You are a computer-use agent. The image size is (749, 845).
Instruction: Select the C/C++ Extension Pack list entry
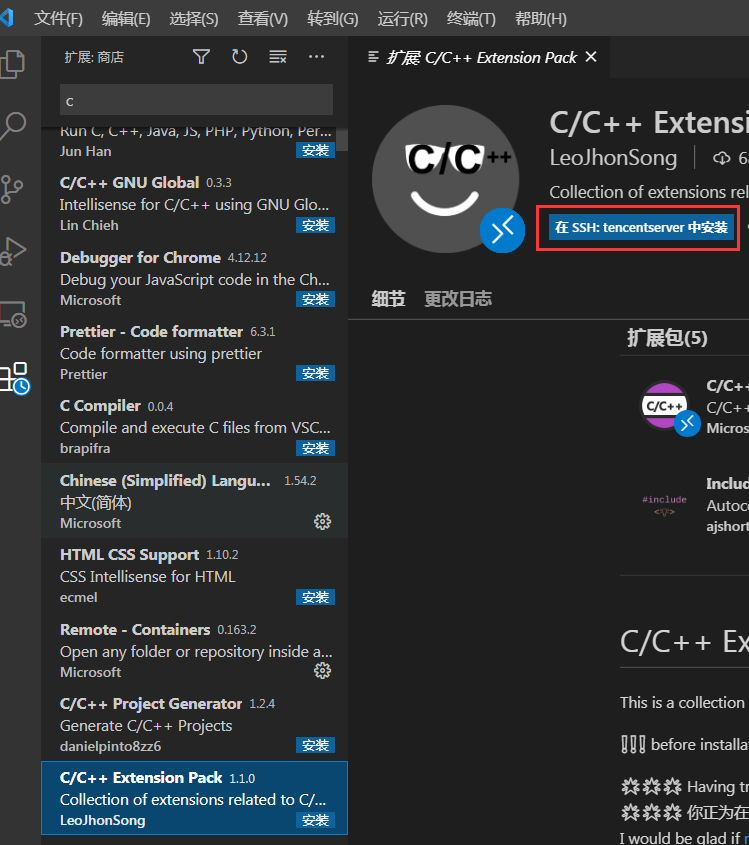click(195, 798)
